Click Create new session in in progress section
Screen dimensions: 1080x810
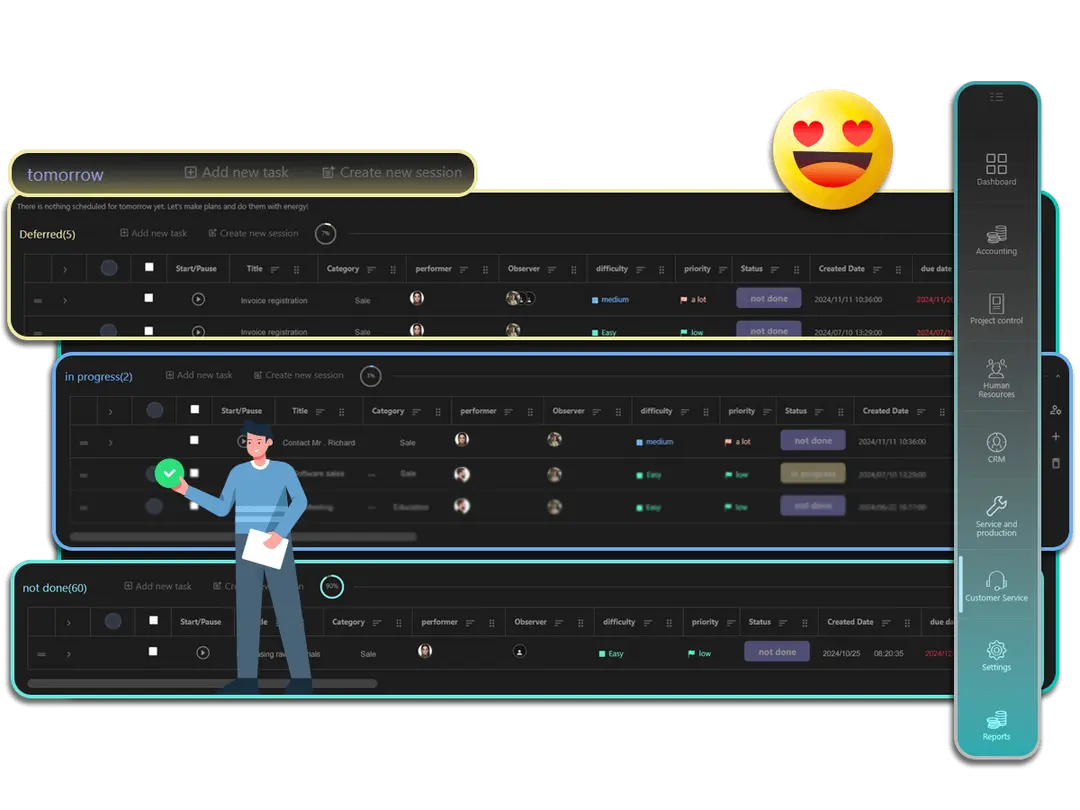click(298, 376)
